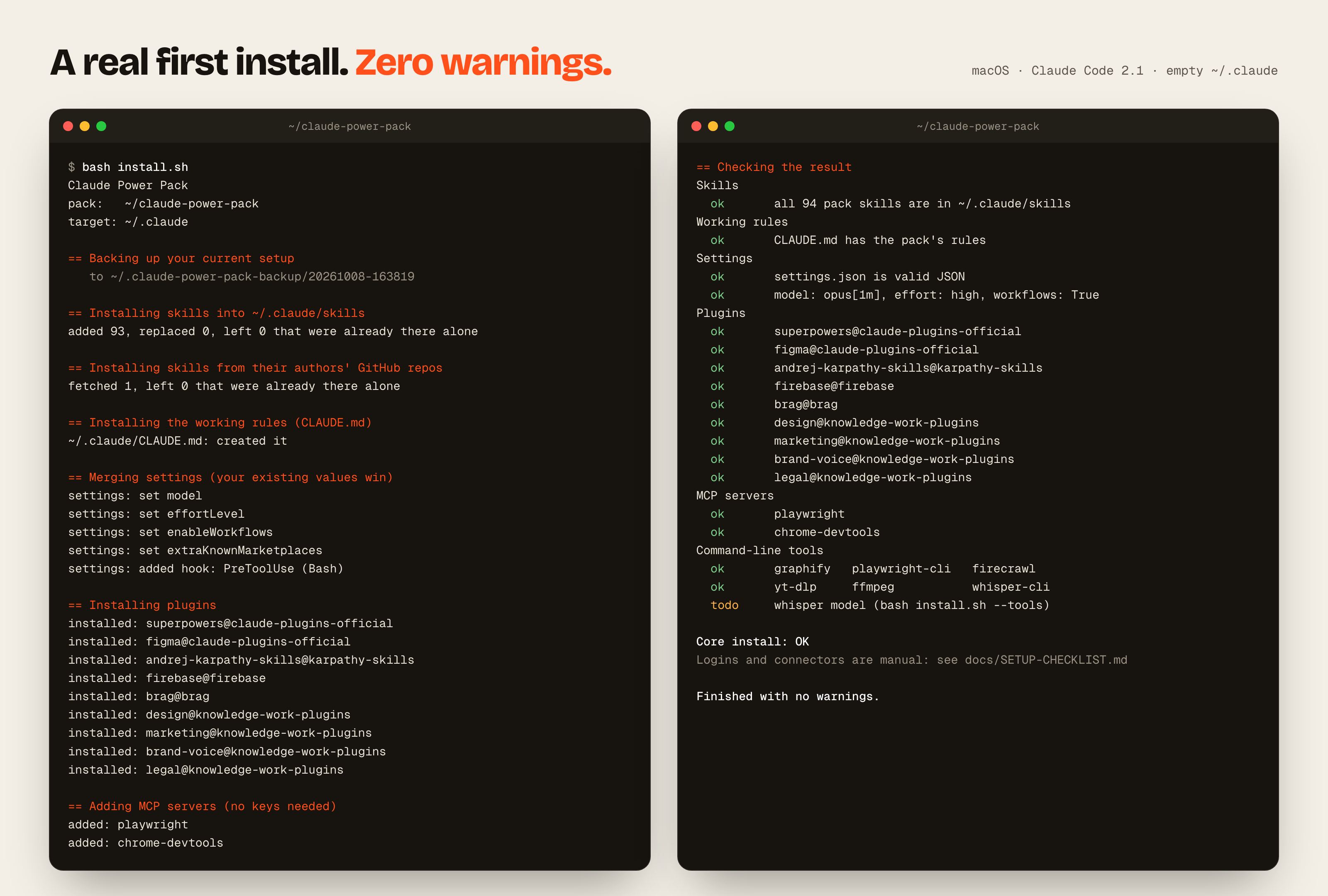Select the "added hook: PreToolUse (Bash)" line
The width and height of the screenshot is (1328, 896).
tap(206, 570)
